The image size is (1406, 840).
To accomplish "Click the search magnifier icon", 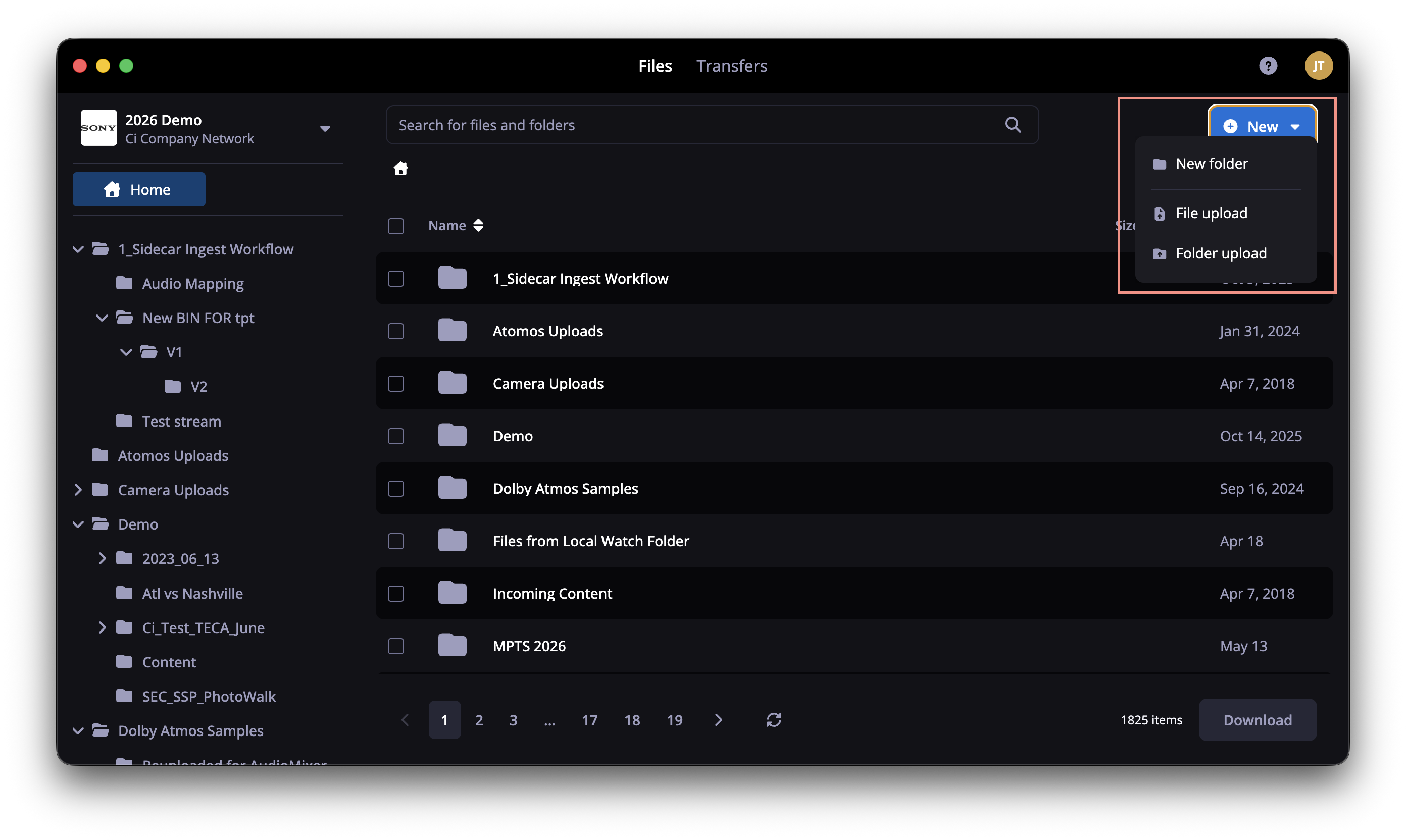I will pyautogui.click(x=1013, y=125).
